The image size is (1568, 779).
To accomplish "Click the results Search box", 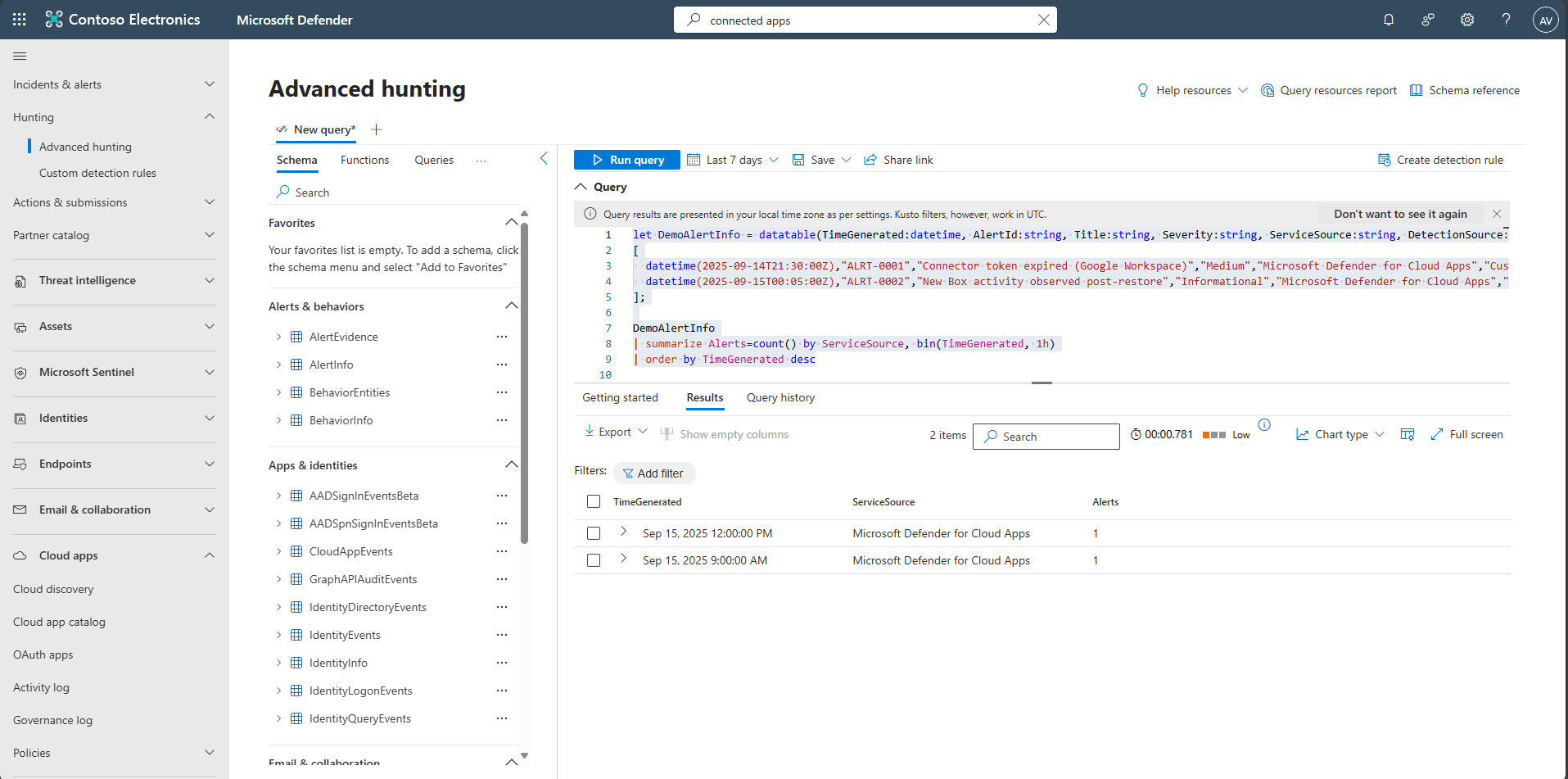I will (x=1046, y=437).
